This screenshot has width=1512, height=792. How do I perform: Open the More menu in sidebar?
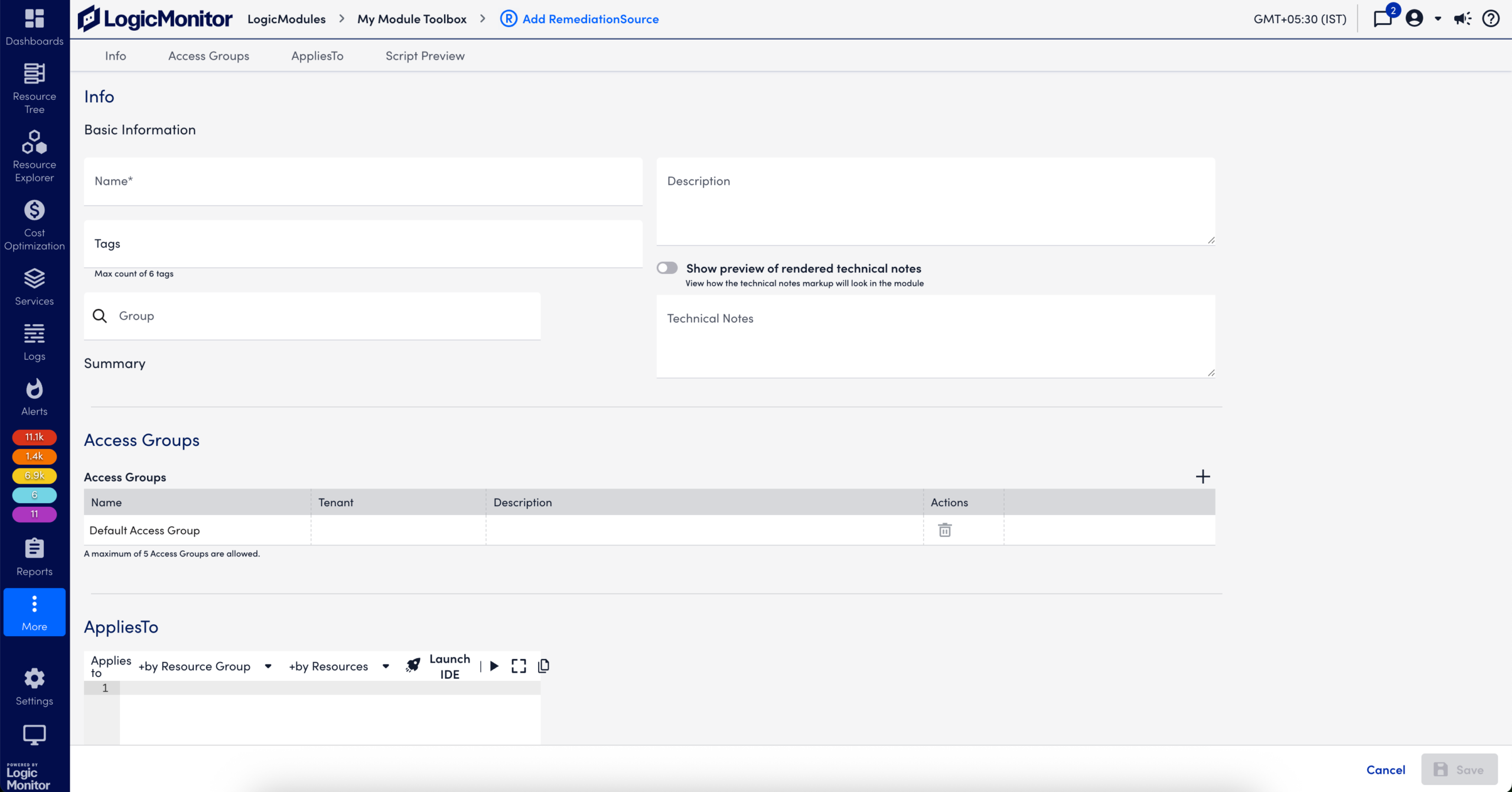point(34,612)
